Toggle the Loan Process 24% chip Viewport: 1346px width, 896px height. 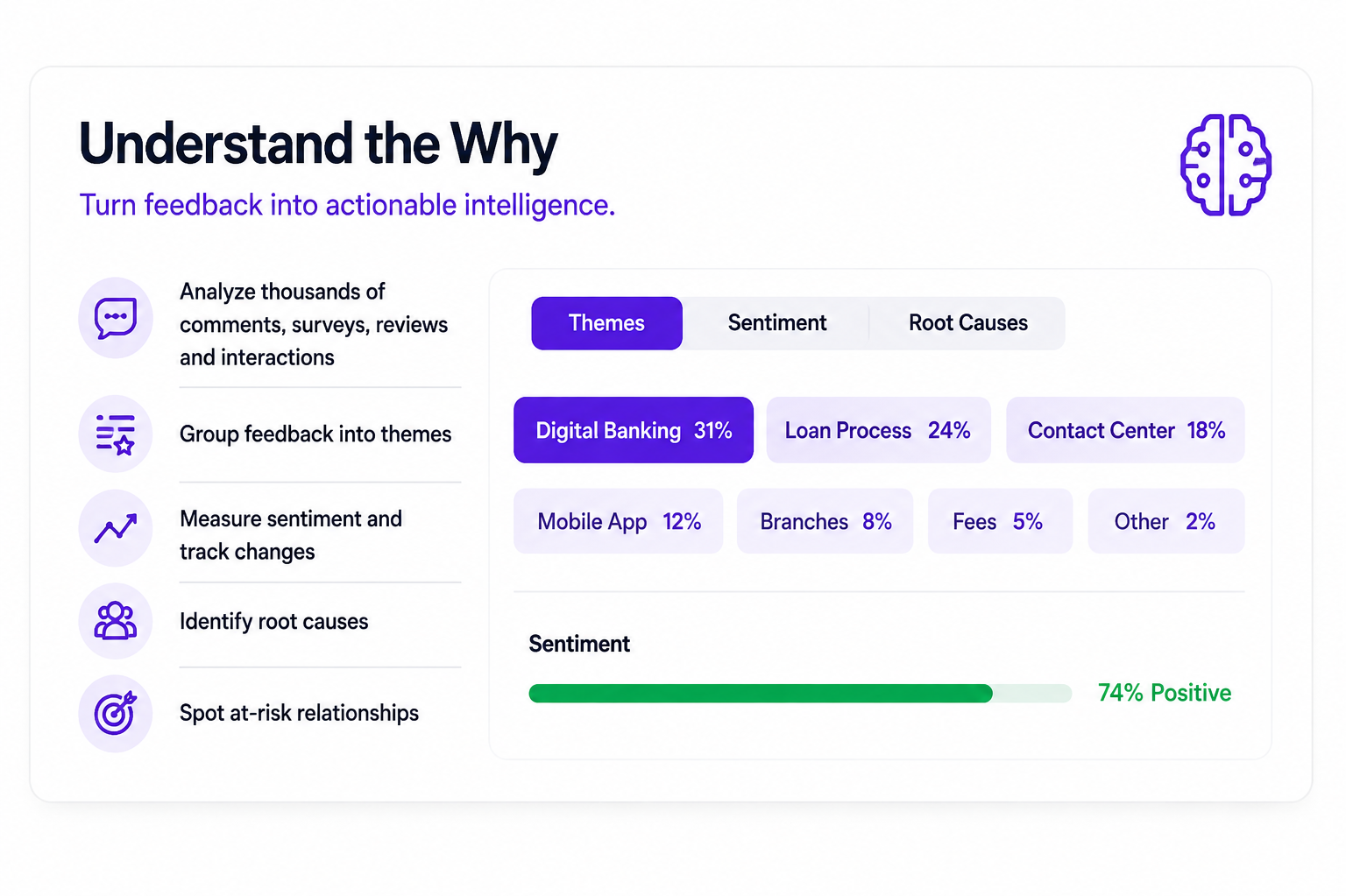878,430
